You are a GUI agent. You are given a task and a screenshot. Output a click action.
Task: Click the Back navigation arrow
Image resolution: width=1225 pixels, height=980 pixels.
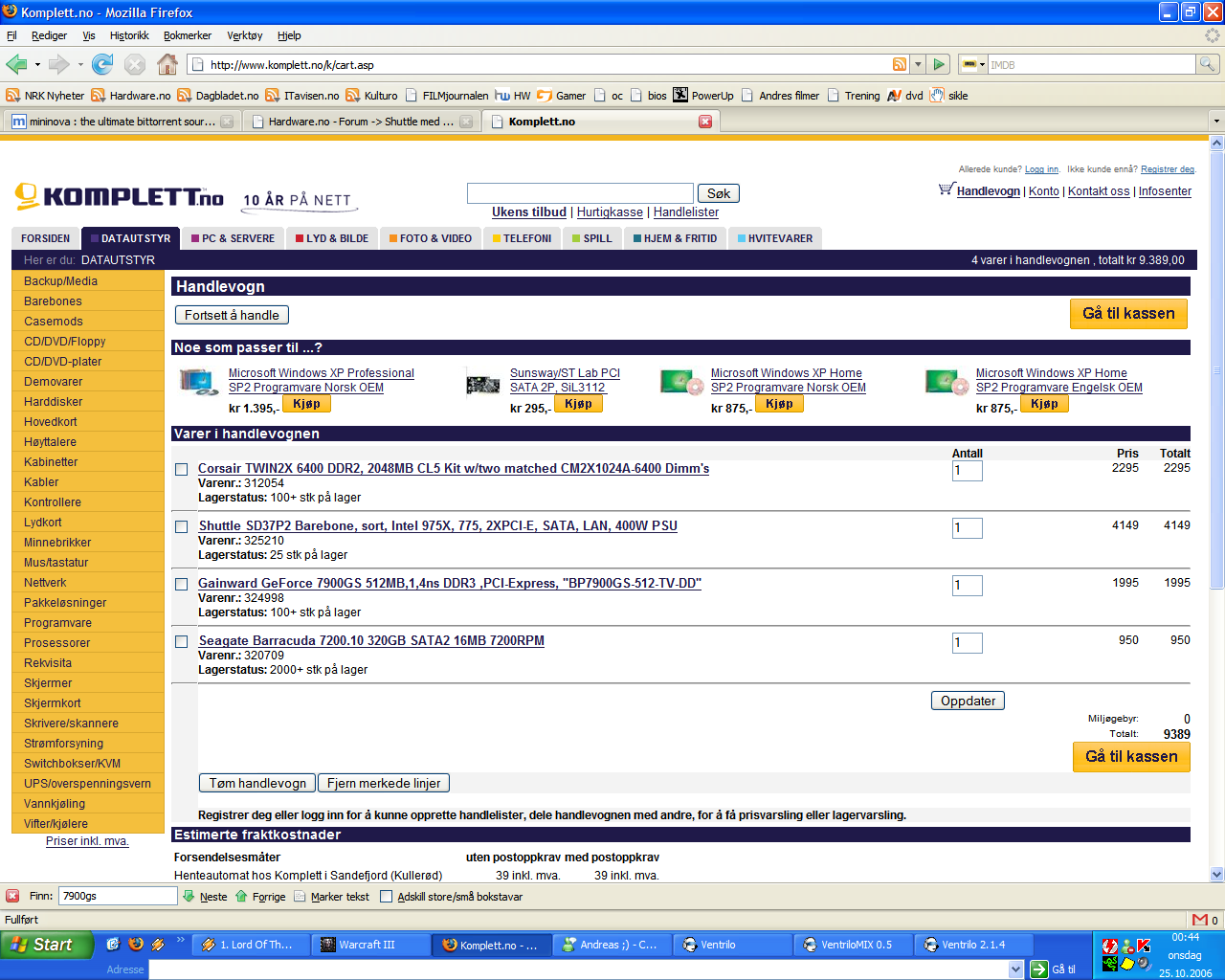16,64
